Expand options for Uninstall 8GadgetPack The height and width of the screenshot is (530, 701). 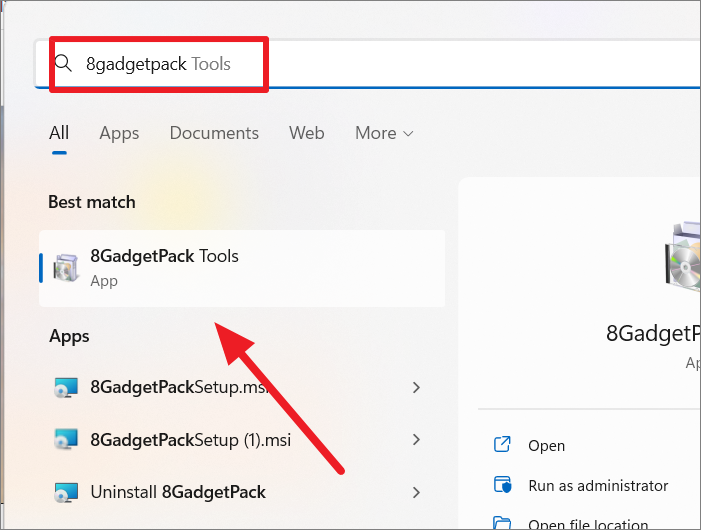(x=416, y=492)
